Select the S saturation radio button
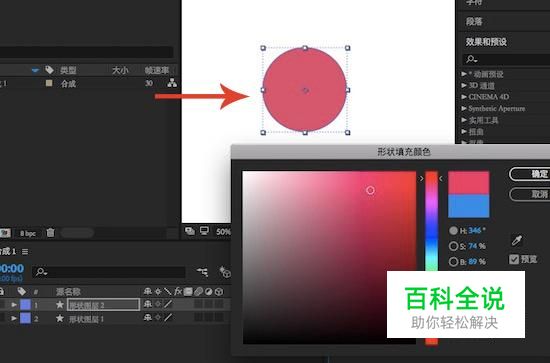Screen dimensions: 550x363 tap(454, 246)
